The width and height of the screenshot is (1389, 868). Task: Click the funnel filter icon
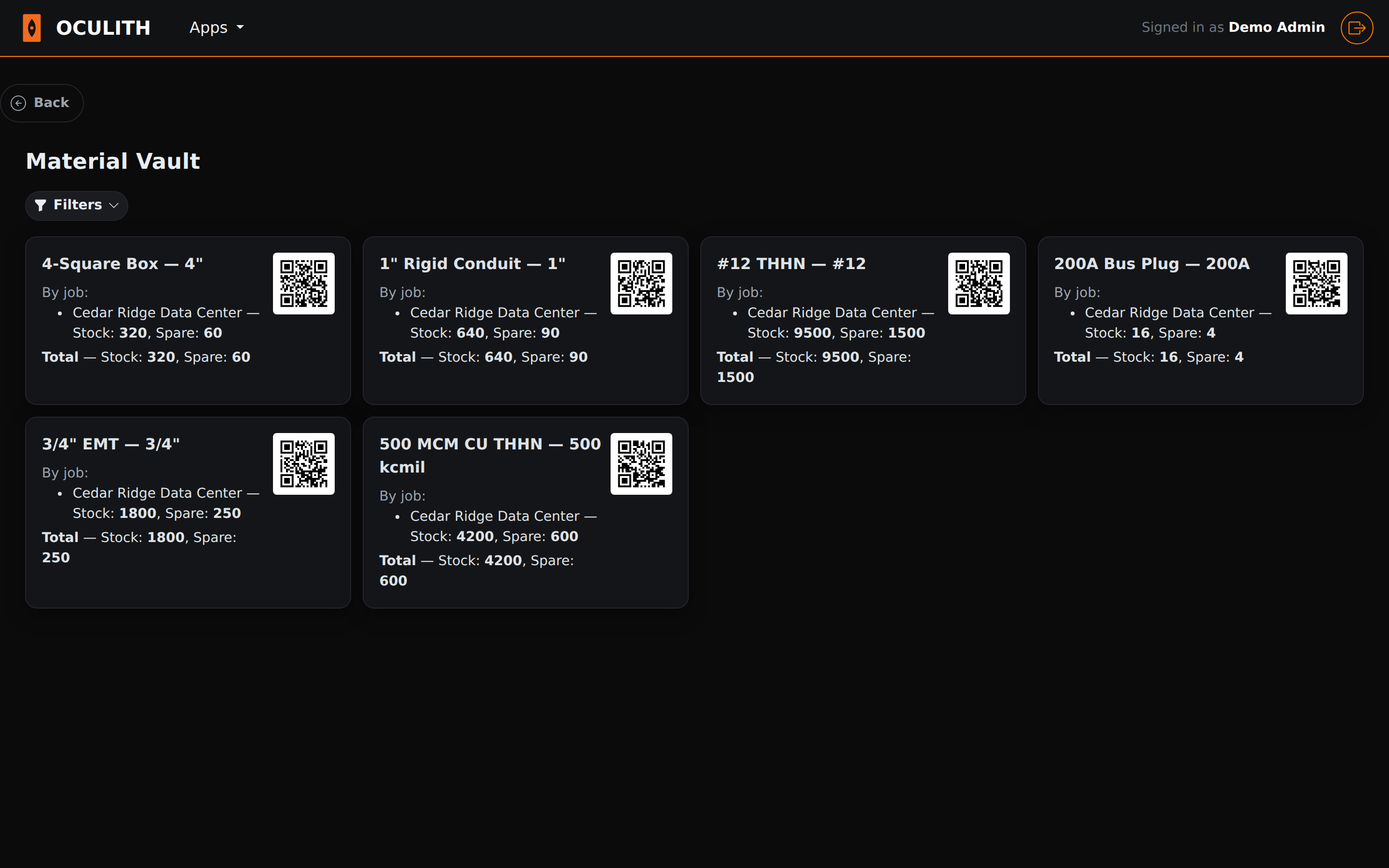point(40,205)
